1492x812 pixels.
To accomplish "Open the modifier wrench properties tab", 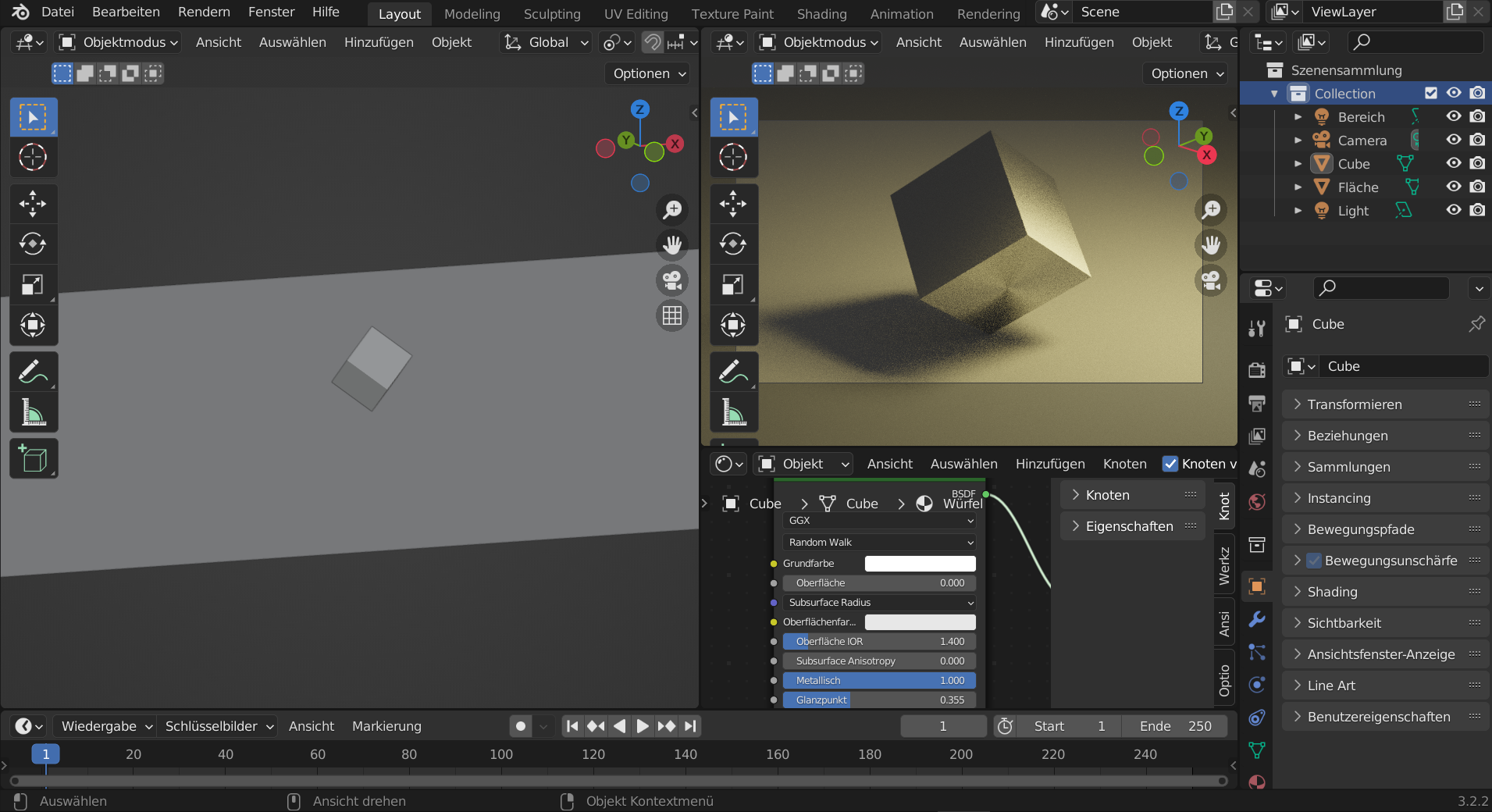I will coord(1257,619).
